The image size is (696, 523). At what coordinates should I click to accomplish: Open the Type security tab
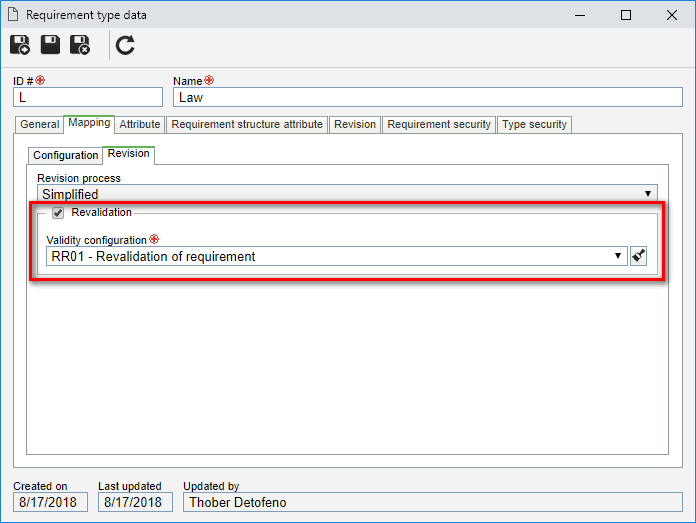click(x=534, y=124)
